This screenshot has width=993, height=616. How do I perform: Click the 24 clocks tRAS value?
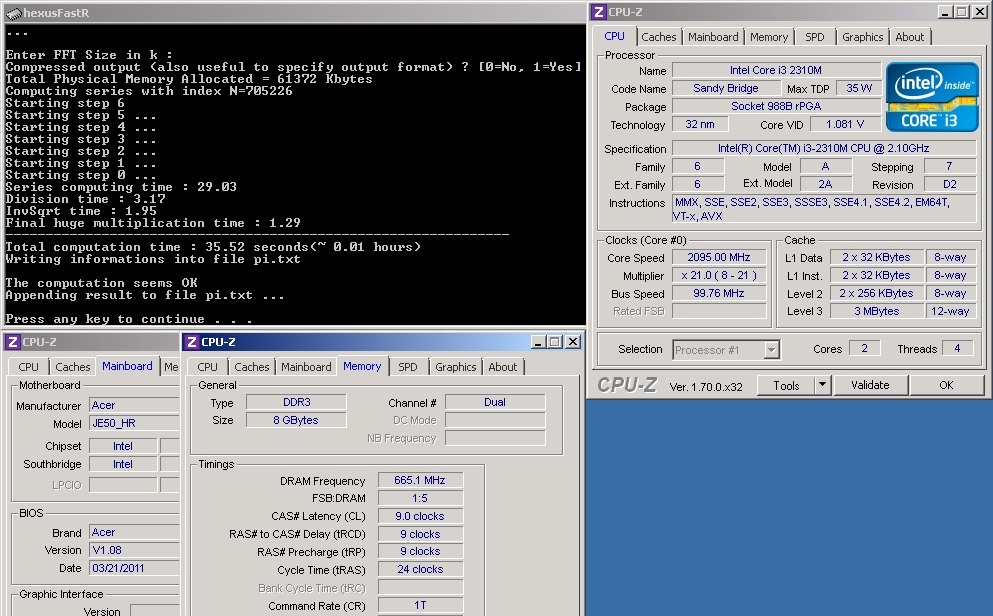point(420,570)
